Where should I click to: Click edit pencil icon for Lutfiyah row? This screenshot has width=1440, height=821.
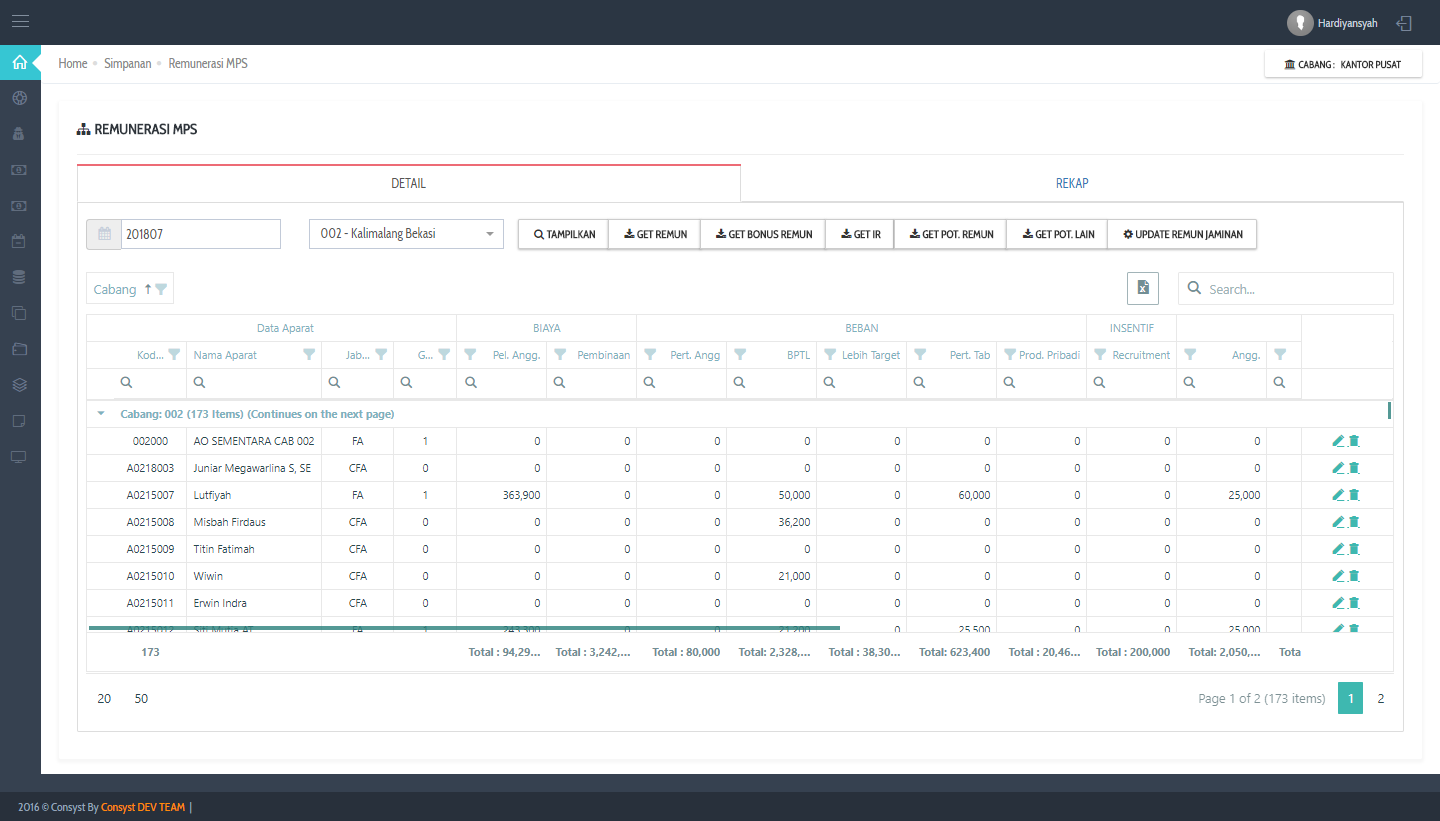click(1338, 495)
